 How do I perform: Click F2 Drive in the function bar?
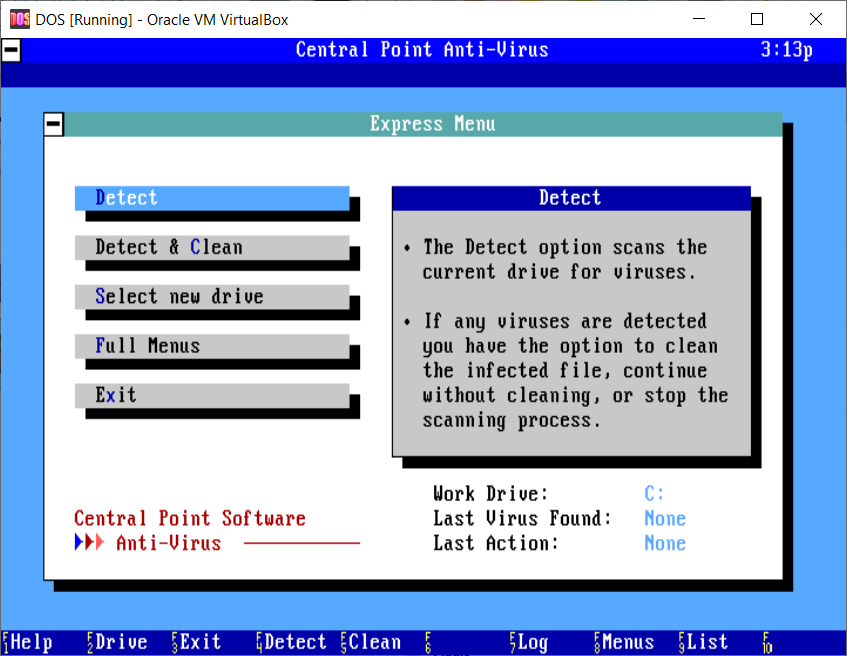point(117,642)
